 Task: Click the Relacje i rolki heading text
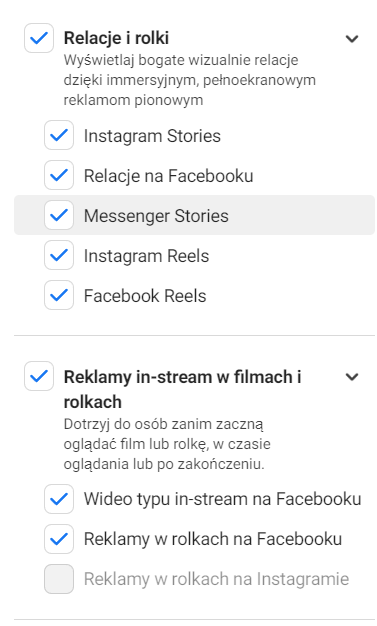point(116,38)
